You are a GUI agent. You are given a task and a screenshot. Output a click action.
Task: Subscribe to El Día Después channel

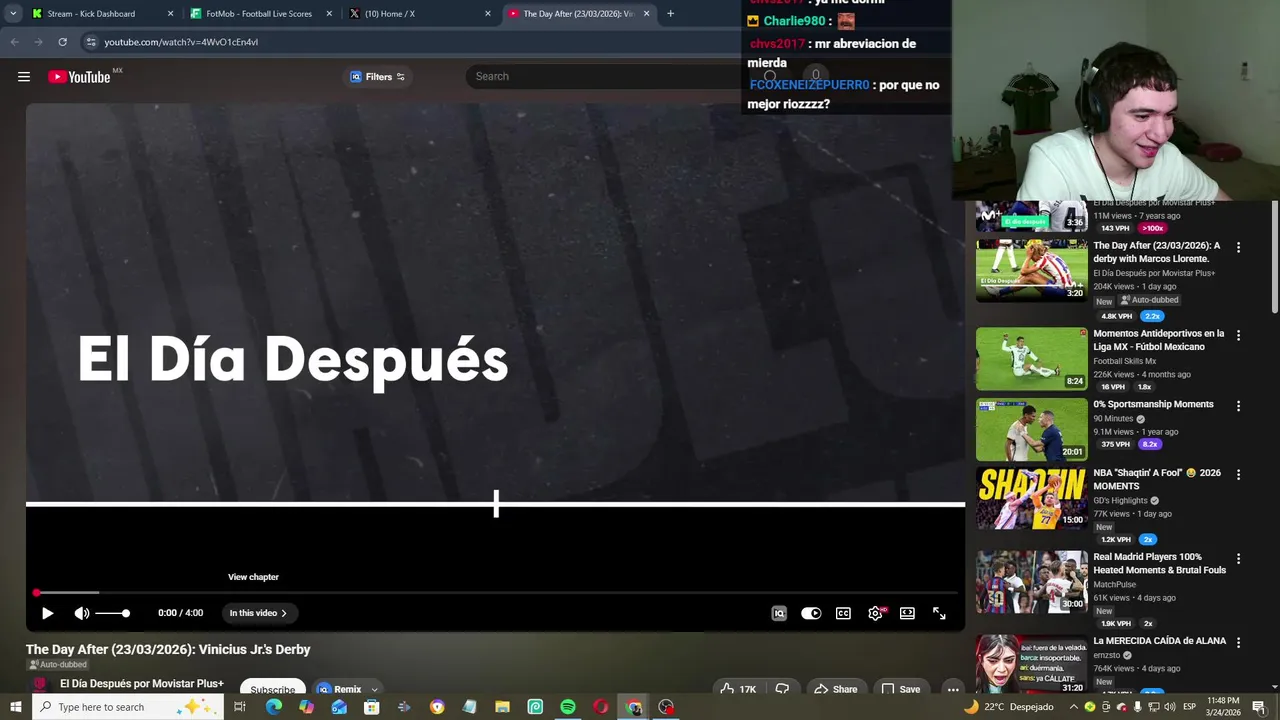pyautogui.click(x=272, y=689)
